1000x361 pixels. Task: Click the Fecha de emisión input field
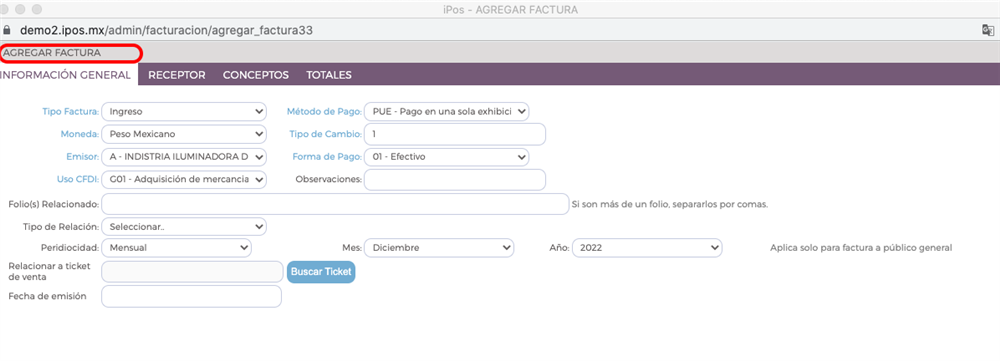click(x=191, y=296)
